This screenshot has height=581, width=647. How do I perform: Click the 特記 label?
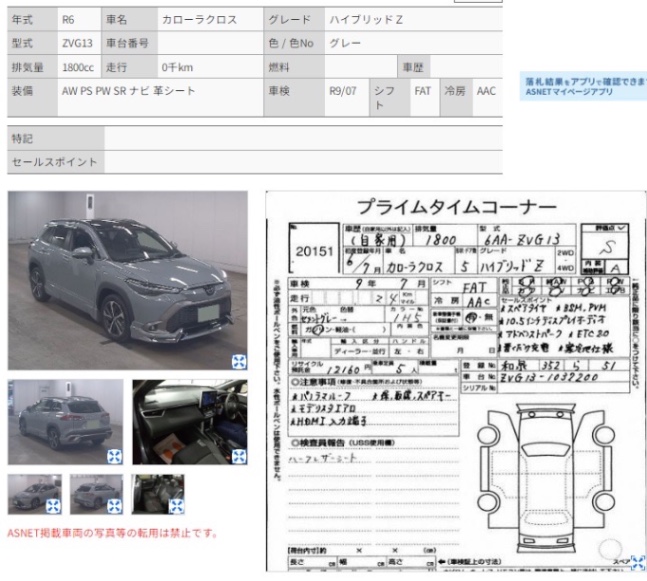click(x=22, y=138)
